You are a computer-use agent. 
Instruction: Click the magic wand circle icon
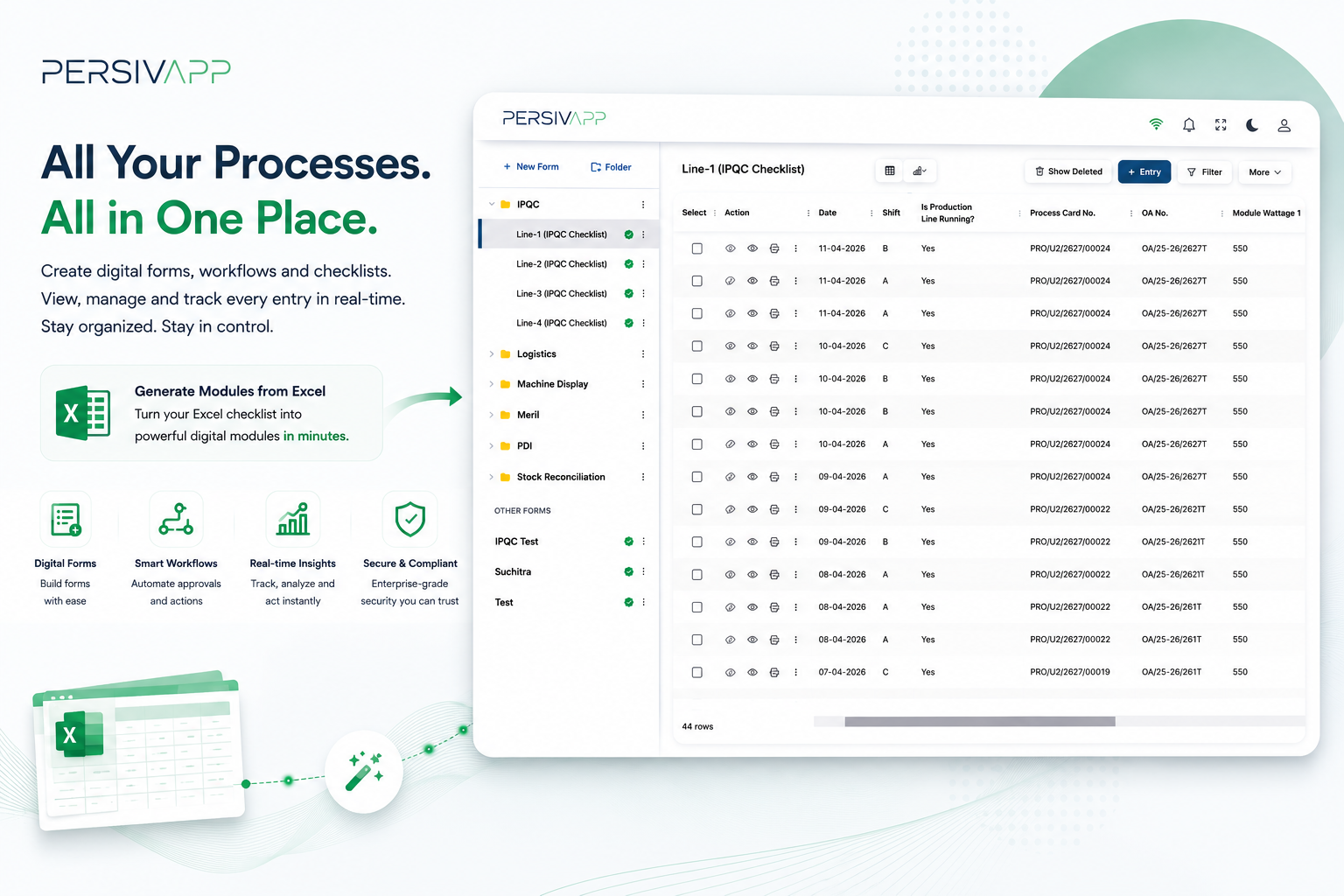[364, 772]
